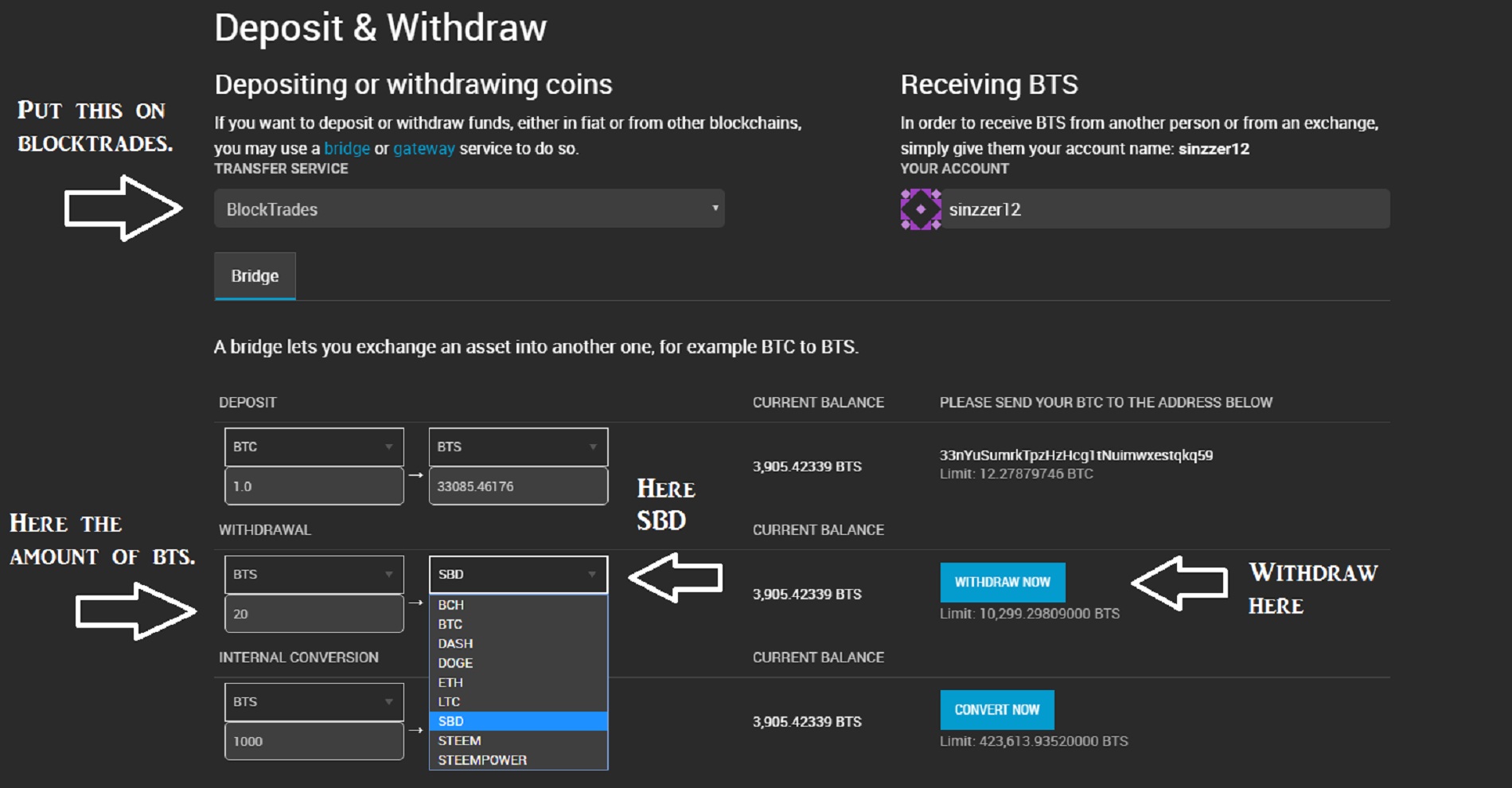Select BCH from the withdrawal list
Viewport: 1512px width, 788px height.
[x=518, y=605]
